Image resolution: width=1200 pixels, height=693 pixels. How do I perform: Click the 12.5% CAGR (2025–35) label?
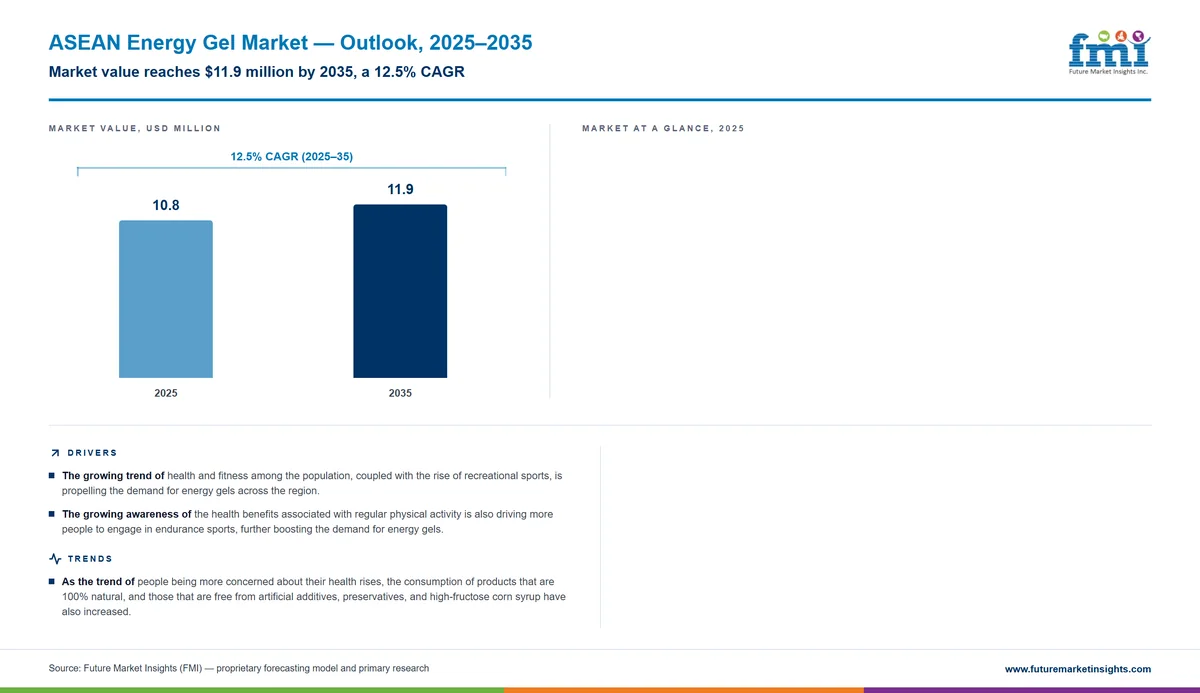[292, 157]
